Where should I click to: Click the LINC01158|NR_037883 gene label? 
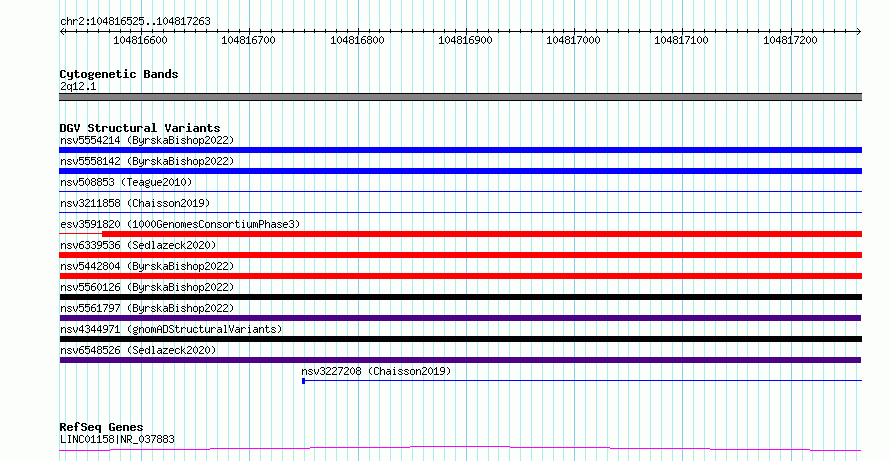tap(117, 439)
